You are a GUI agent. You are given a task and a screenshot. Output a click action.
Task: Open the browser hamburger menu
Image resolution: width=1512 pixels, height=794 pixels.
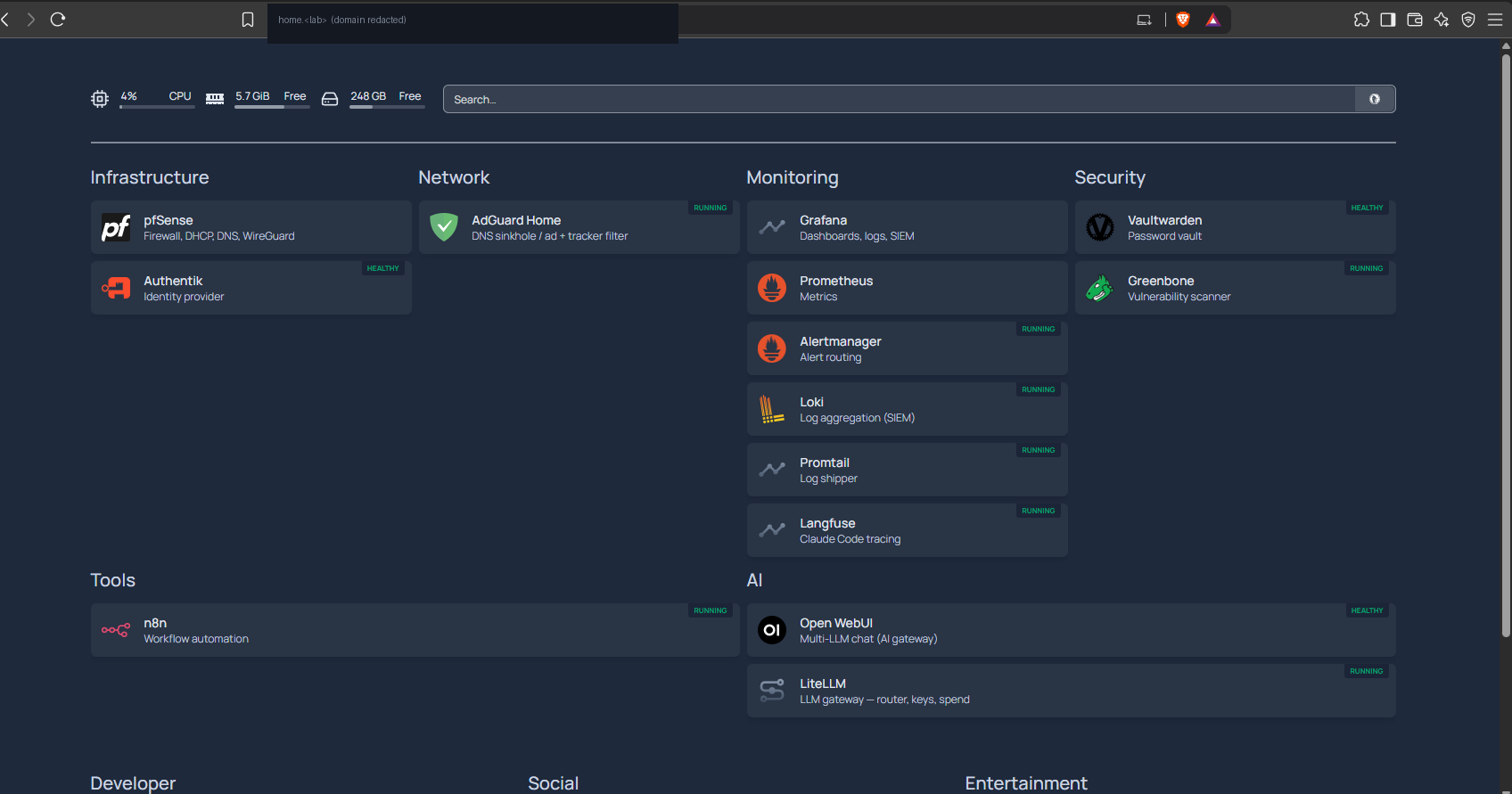[1495, 20]
